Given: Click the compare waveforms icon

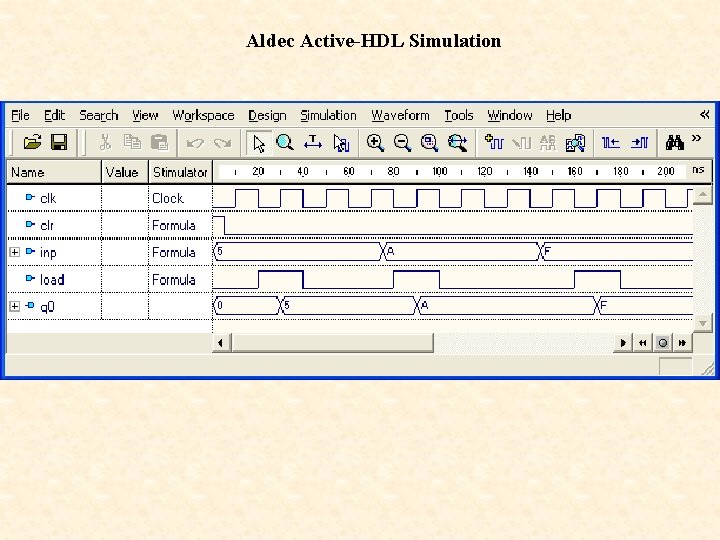Looking at the screenshot, I should (x=575, y=143).
